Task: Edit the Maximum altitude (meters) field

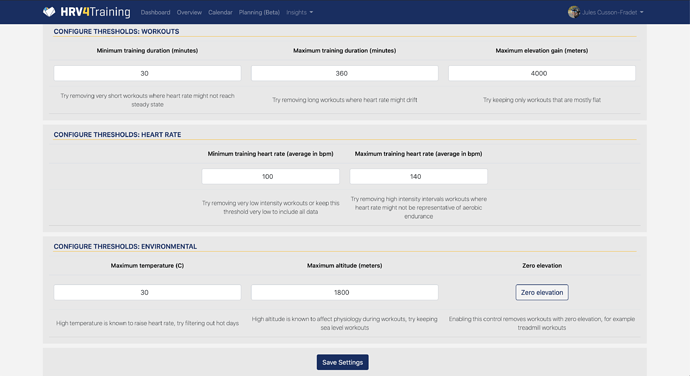Action: [x=345, y=292]
